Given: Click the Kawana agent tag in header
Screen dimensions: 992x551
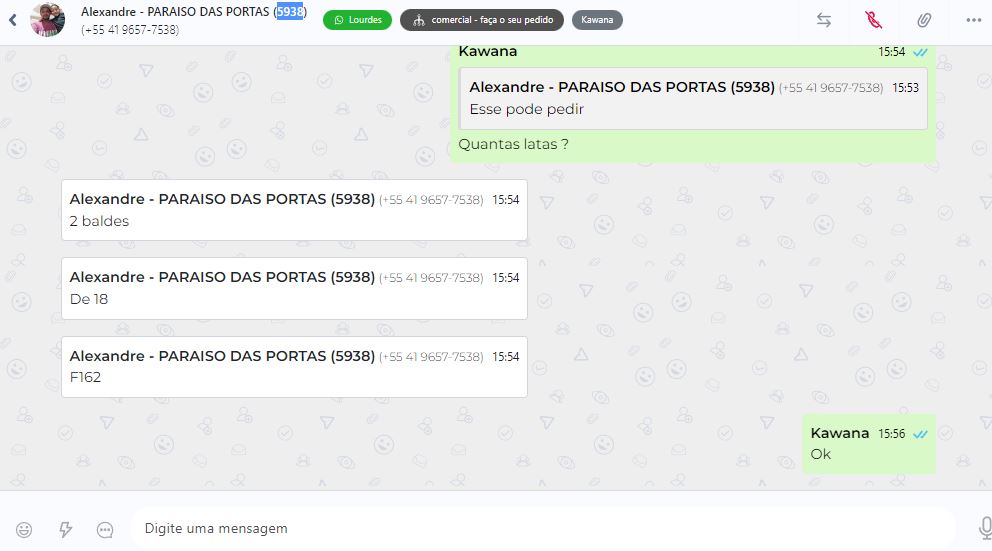Looking at the screenshot, I should (x=597, y=20).
